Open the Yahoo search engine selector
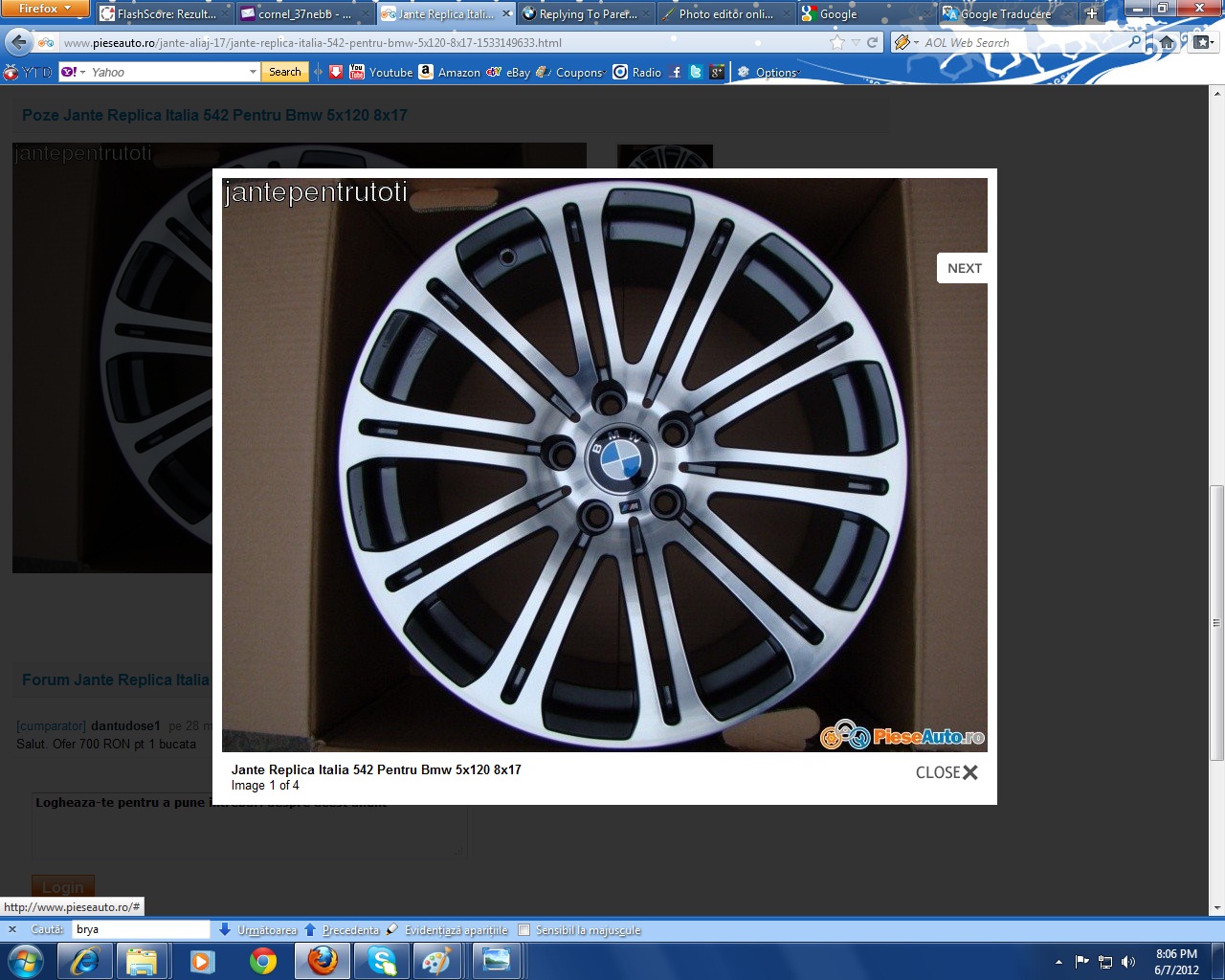This screenshot has width=1225, height=980. [73, 72]
